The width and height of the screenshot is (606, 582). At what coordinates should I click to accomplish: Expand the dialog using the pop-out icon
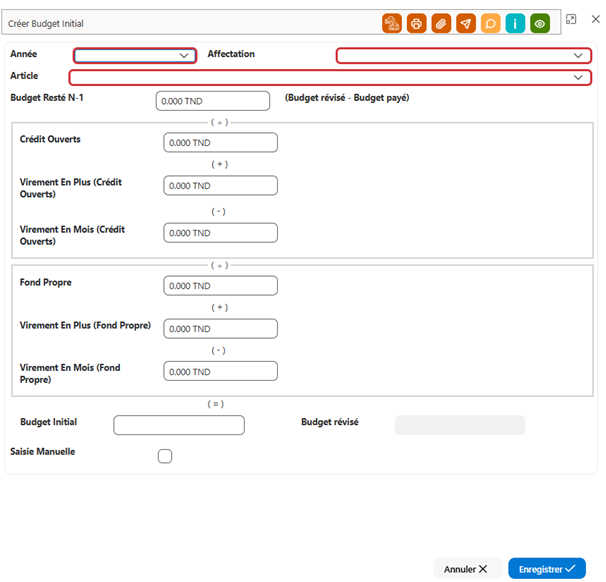[x=571, y=19]
